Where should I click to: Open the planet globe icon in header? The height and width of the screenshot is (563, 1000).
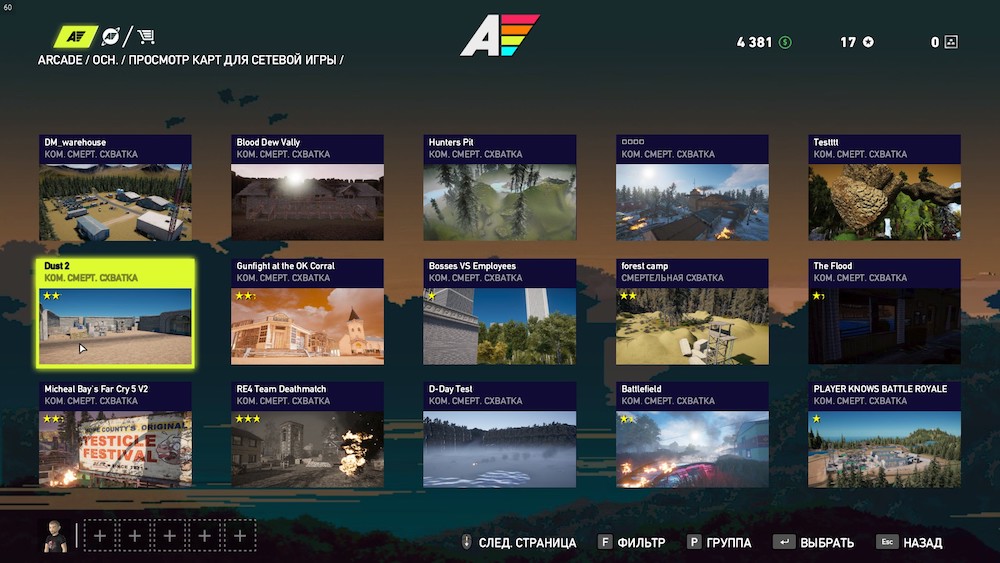point(111,36)
